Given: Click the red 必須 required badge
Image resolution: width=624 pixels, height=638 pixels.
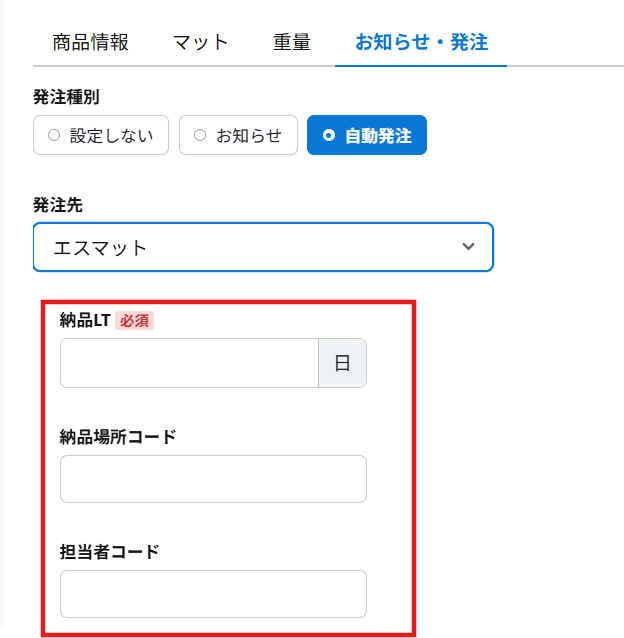Looking at the screenshot, I should pyautogui.click(x=135, y=321).
